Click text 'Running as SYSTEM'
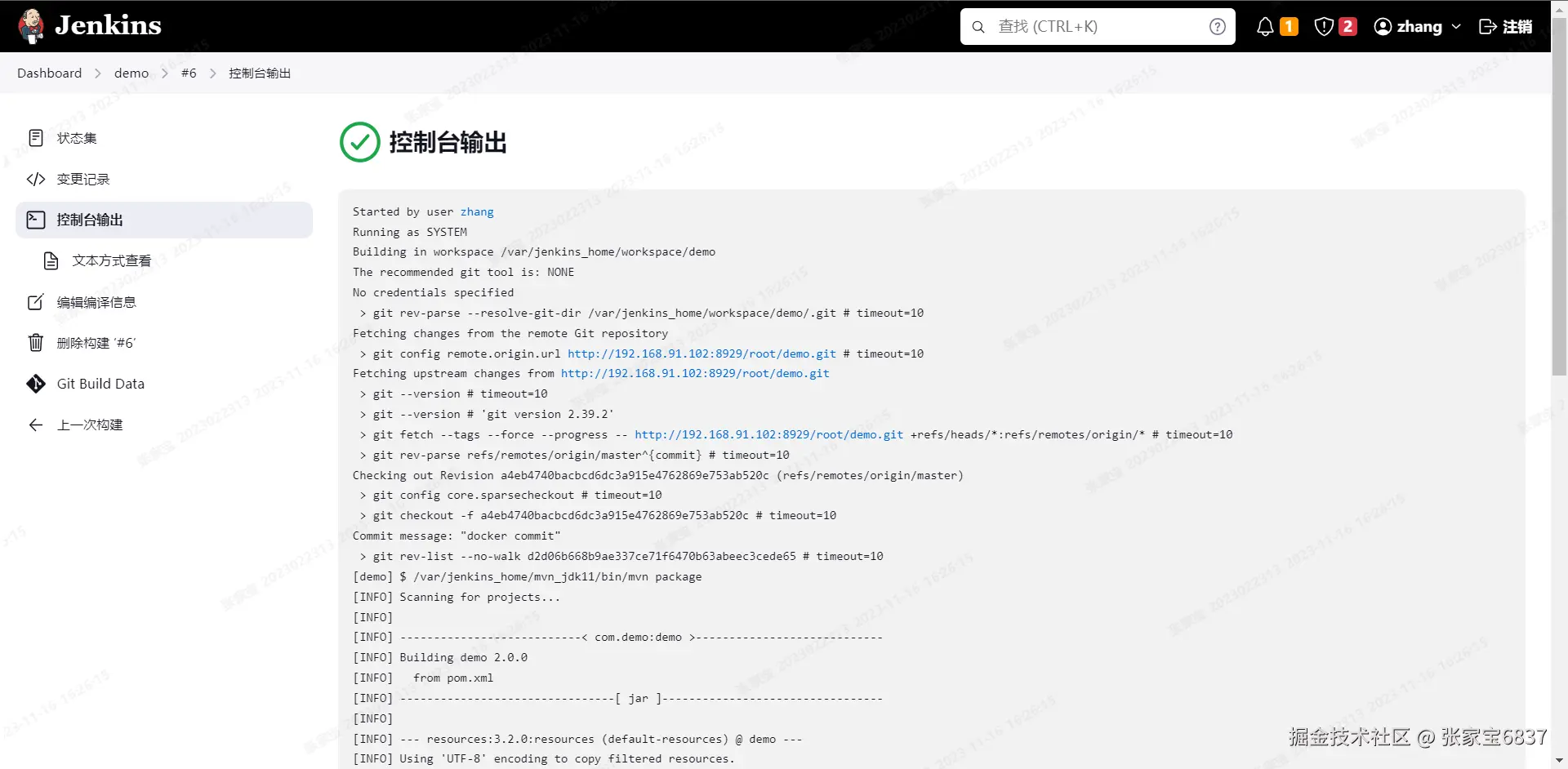 [410, 232]
